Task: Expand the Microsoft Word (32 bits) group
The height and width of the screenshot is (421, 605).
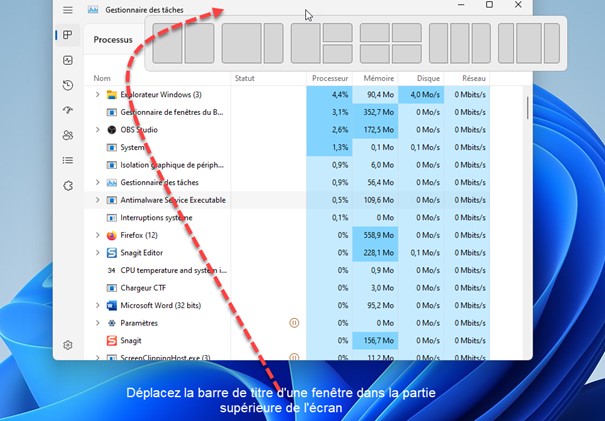Action: coord(98,305)
